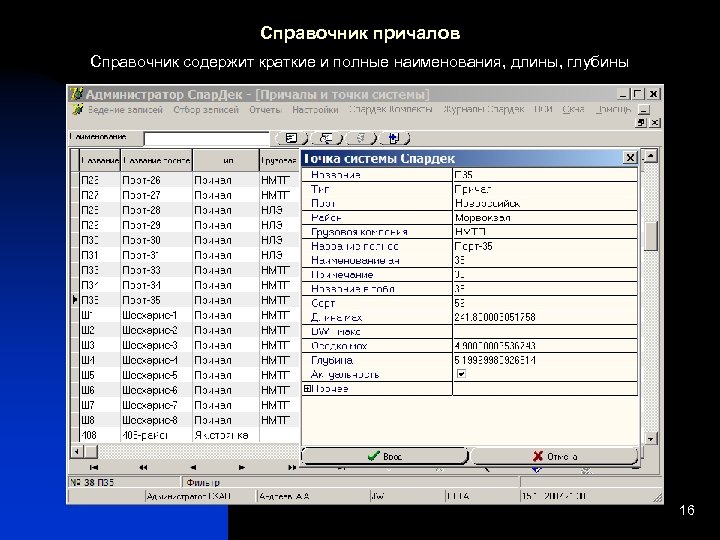Click the application icon at the menu bar's left
Screen dimensions: 720x540
point(78,109)
